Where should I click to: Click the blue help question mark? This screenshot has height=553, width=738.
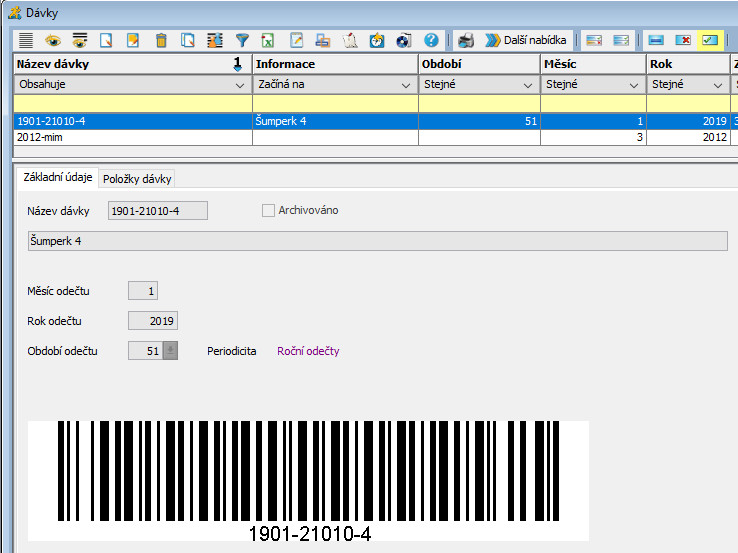[432, 41]
